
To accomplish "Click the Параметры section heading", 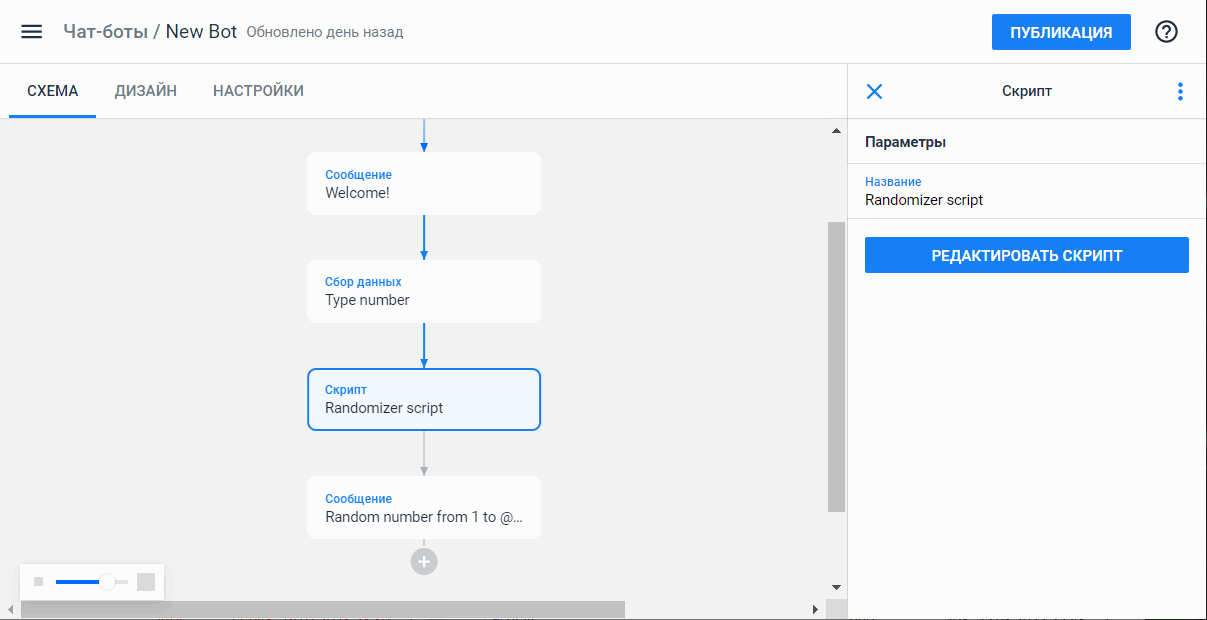I will (905, 142).
